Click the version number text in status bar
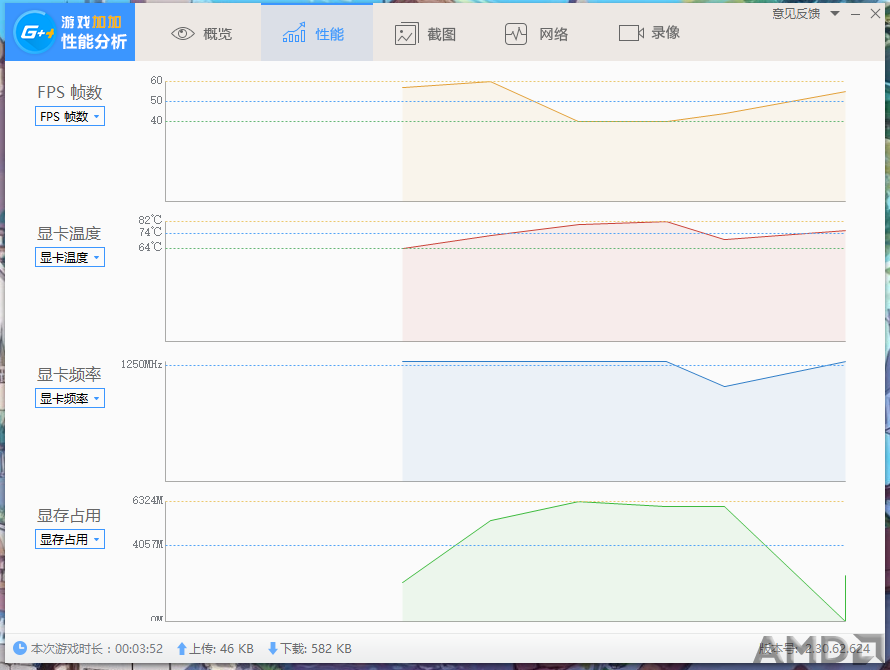The width and height of the screenshot is (890, 670). click(x=815, y=648)
